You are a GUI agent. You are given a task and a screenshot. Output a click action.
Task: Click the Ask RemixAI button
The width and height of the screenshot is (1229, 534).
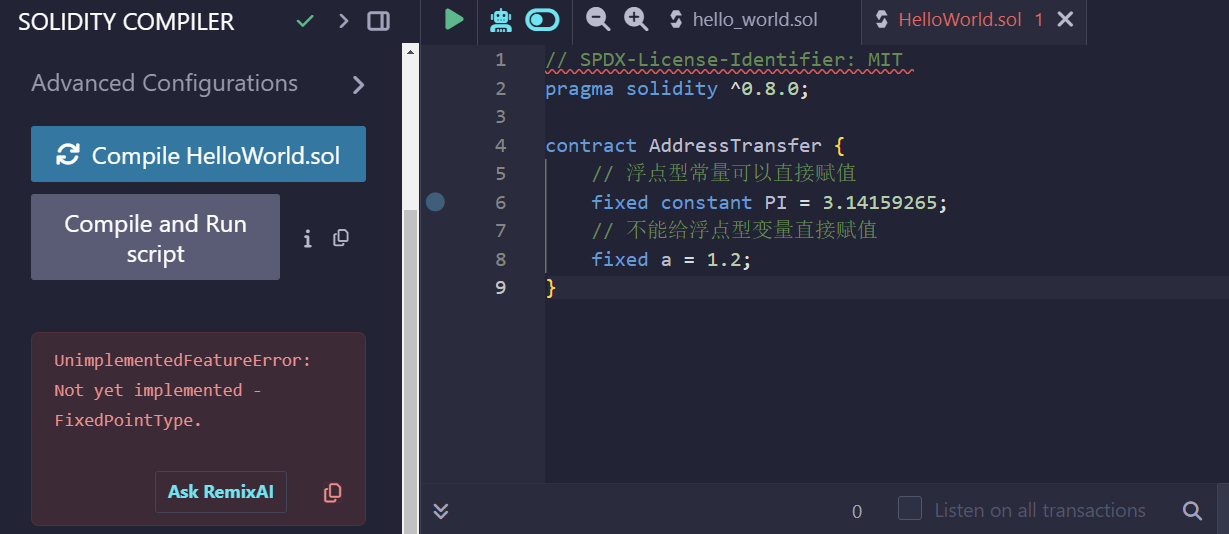(x=221, y=492)
